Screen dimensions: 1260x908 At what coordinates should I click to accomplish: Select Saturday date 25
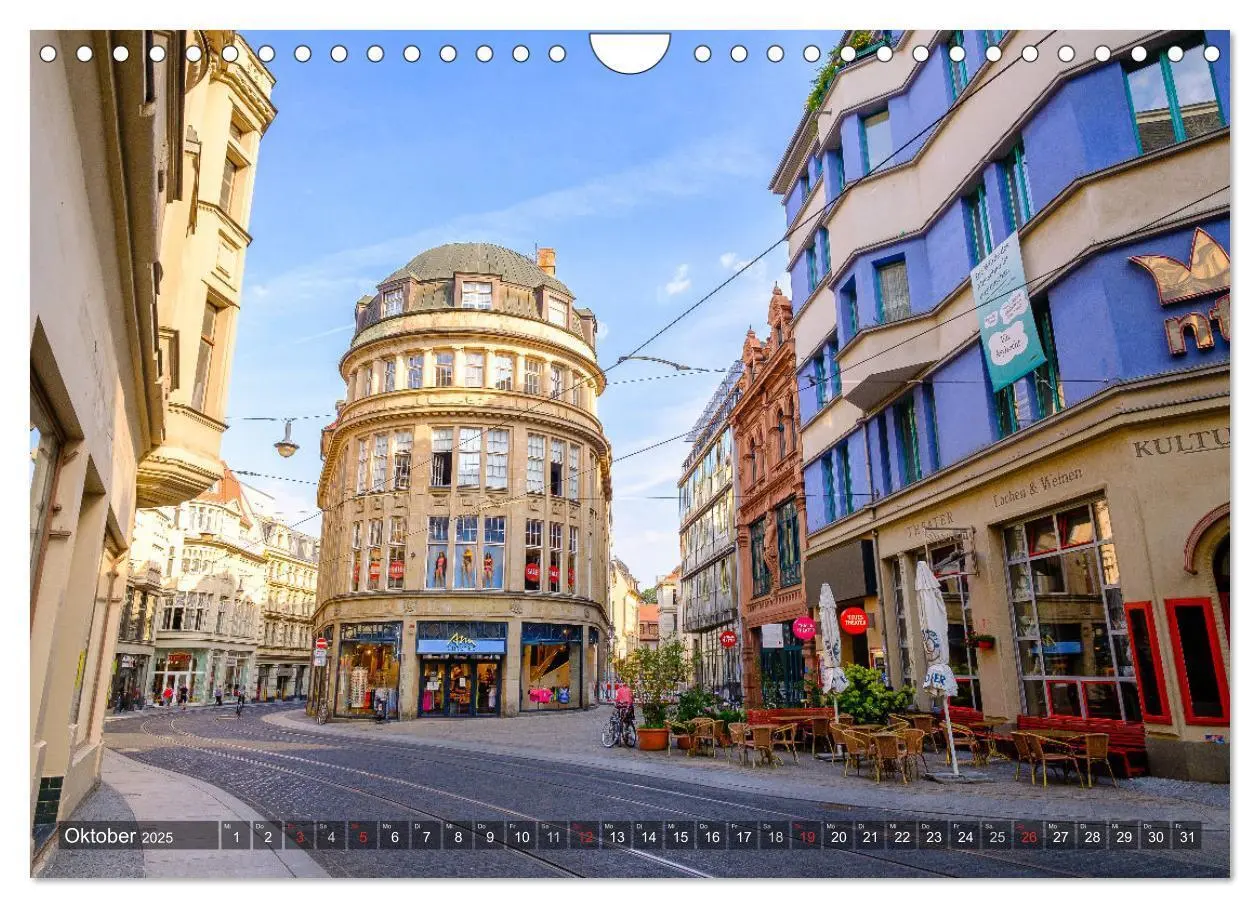pos(996,836)
